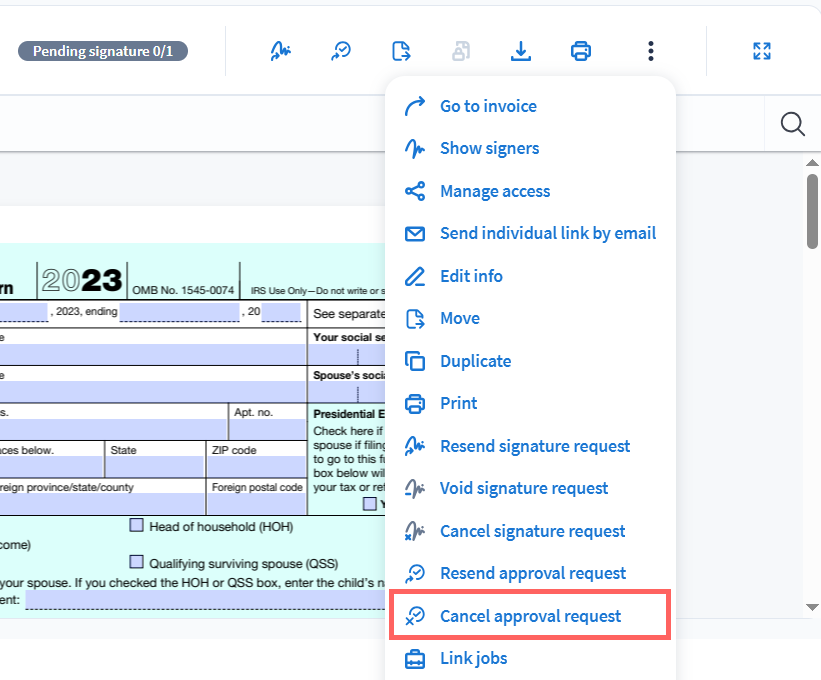Choose Cancel approval request option
Screen dimensions: 821x680
(x=530, y=616)
